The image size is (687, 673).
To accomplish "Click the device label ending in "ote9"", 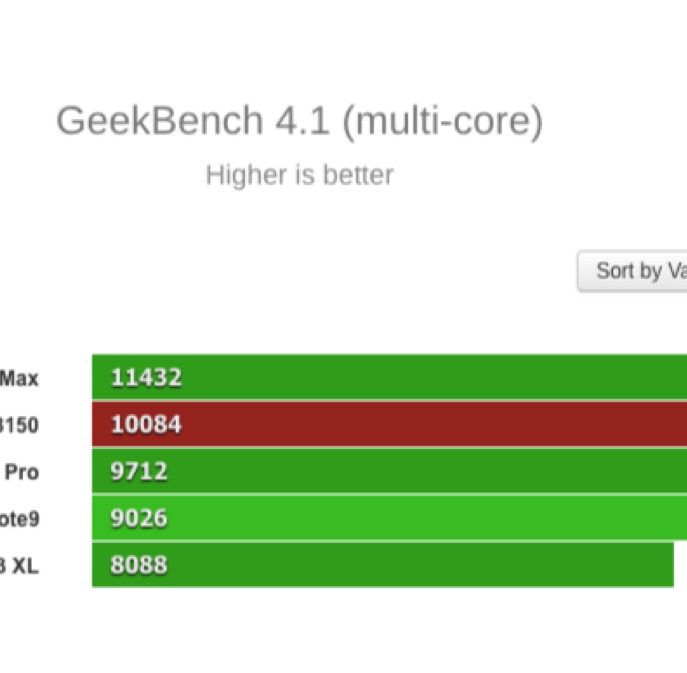I will (x=19, y=519).
